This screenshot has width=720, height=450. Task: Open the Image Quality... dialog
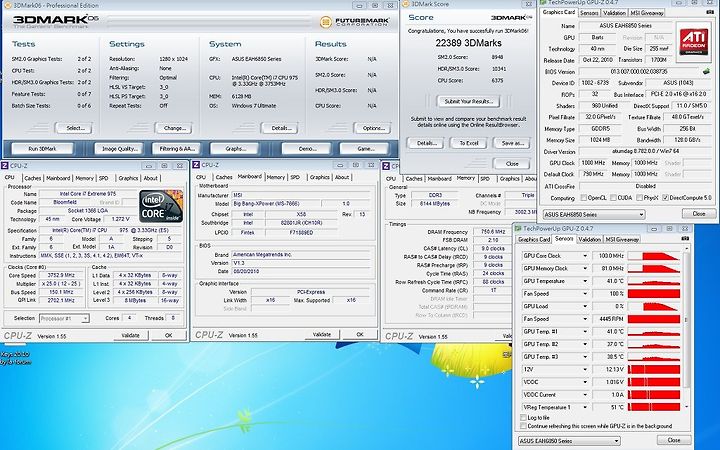pyautogui.click(x=119, y=149)
